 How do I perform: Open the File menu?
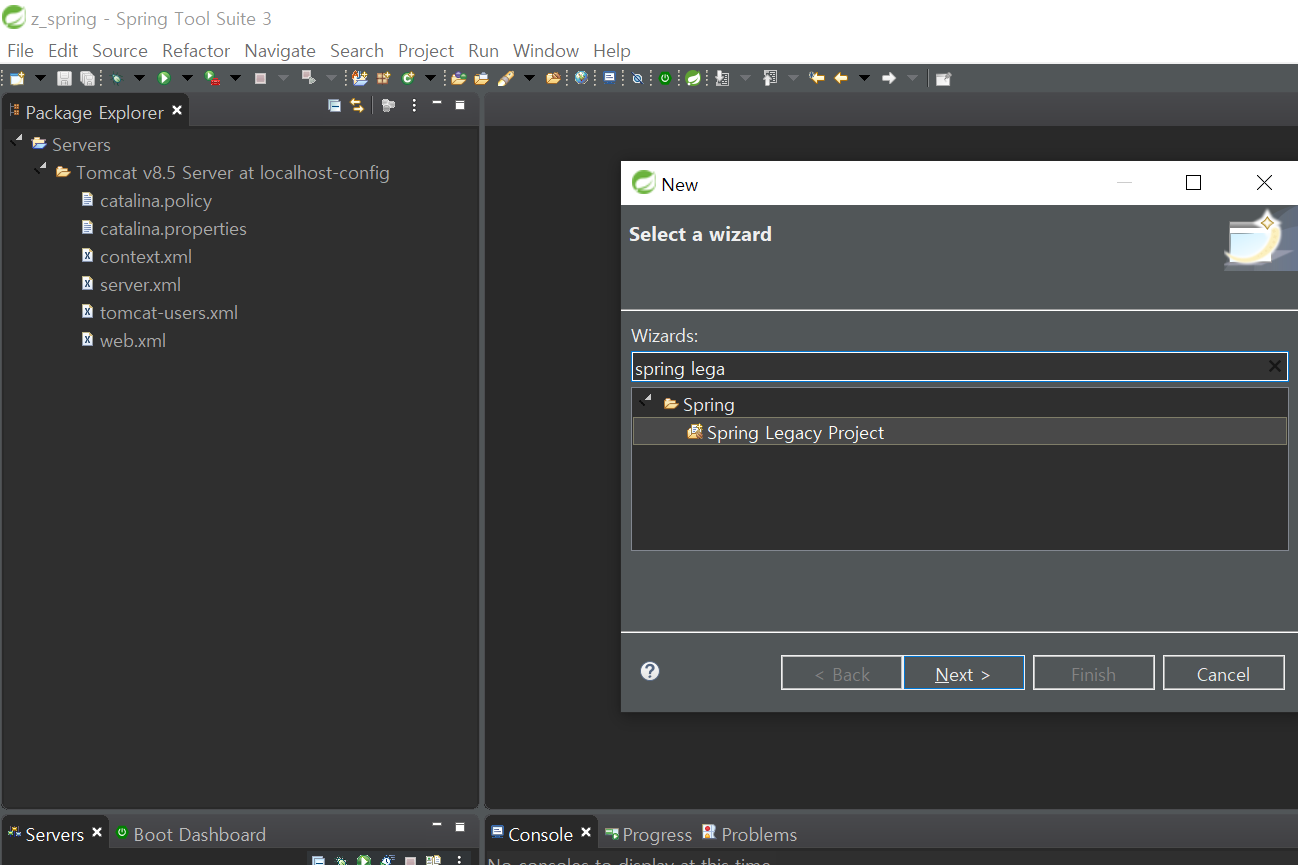tap(20, 50)
